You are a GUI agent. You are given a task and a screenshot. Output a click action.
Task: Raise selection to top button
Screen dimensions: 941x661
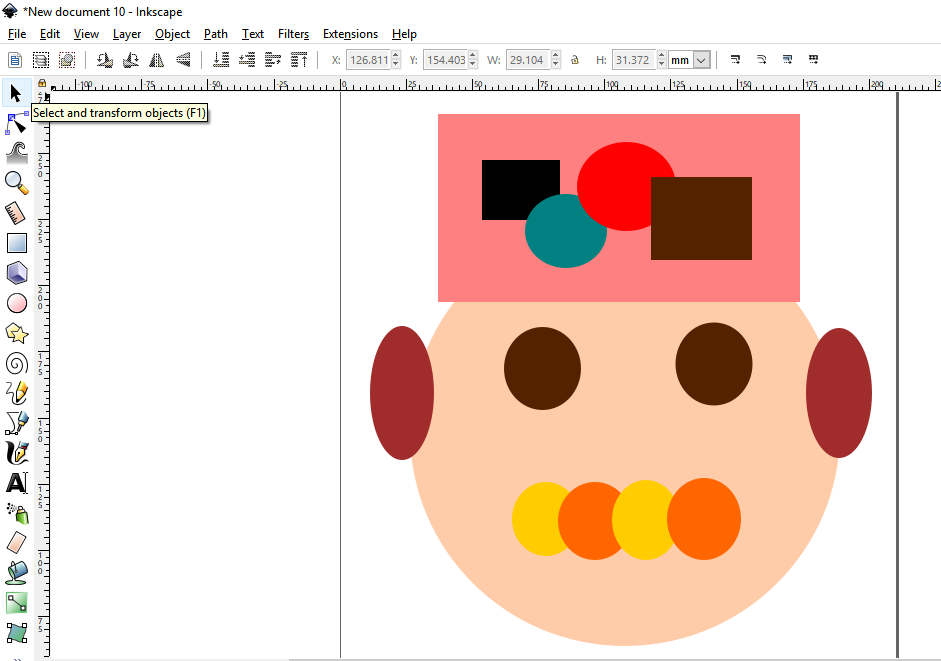(299, 60)
